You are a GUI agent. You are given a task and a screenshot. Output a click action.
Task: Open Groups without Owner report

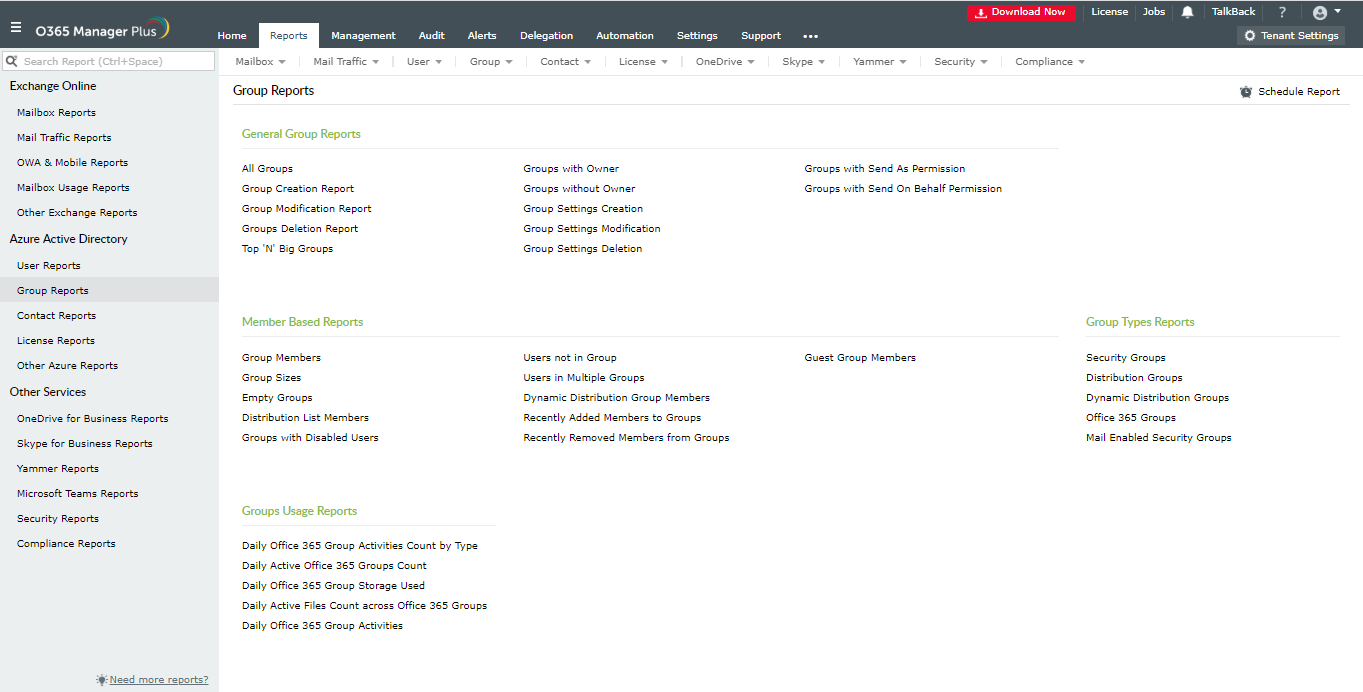tap(579, 189)
